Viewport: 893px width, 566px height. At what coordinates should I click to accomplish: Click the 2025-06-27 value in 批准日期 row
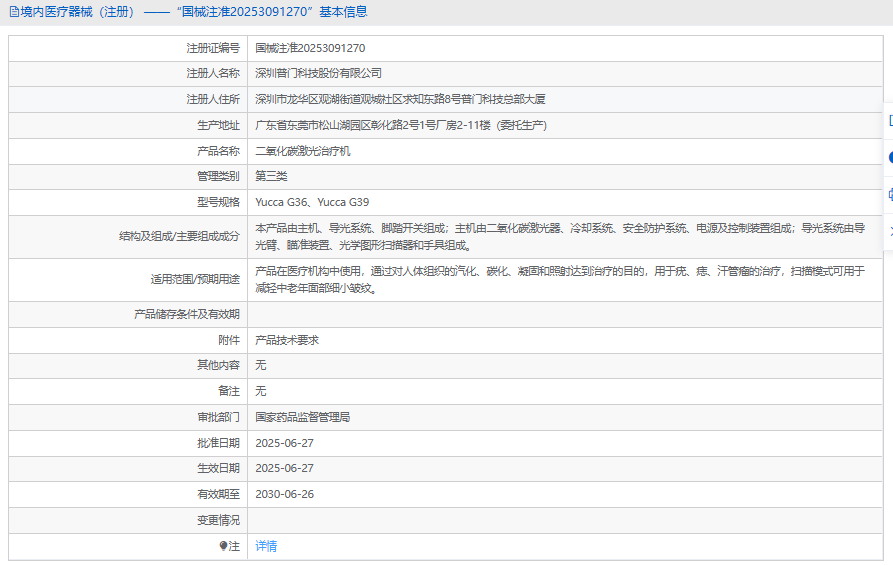coord(284,443)
